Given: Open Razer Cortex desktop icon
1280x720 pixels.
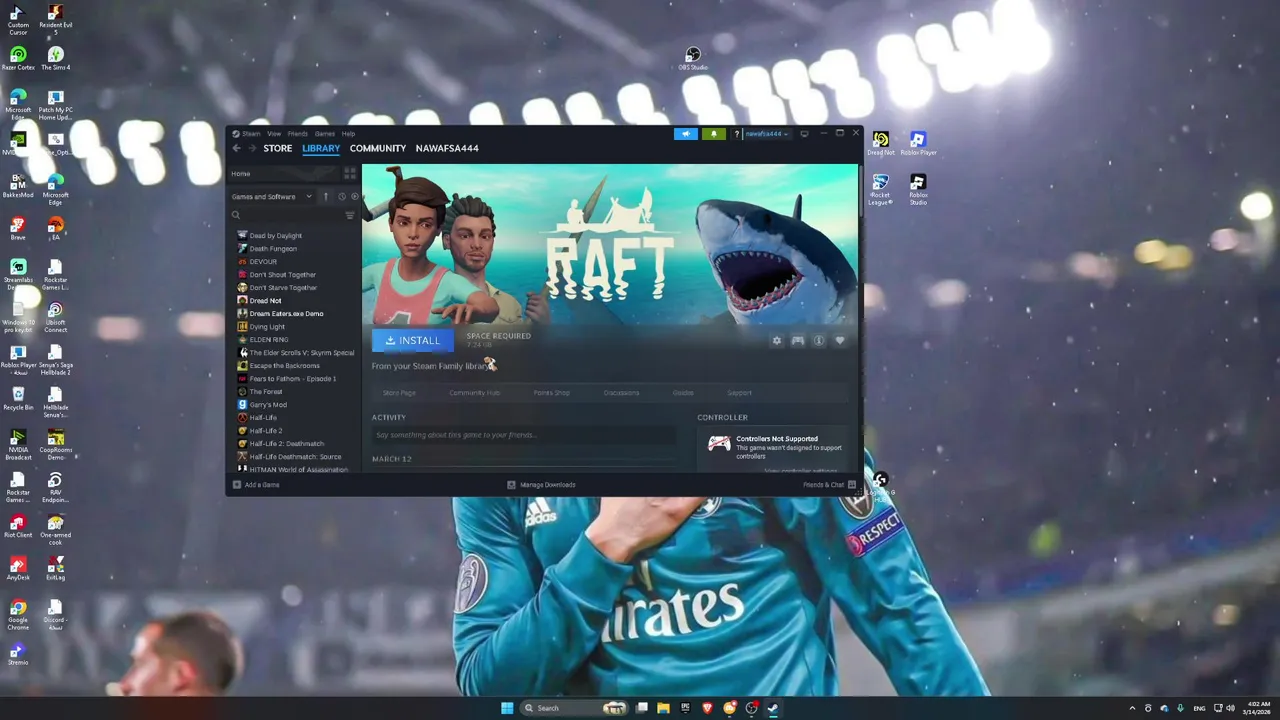Looking at the screenshot, I should (x=18, y=59).
